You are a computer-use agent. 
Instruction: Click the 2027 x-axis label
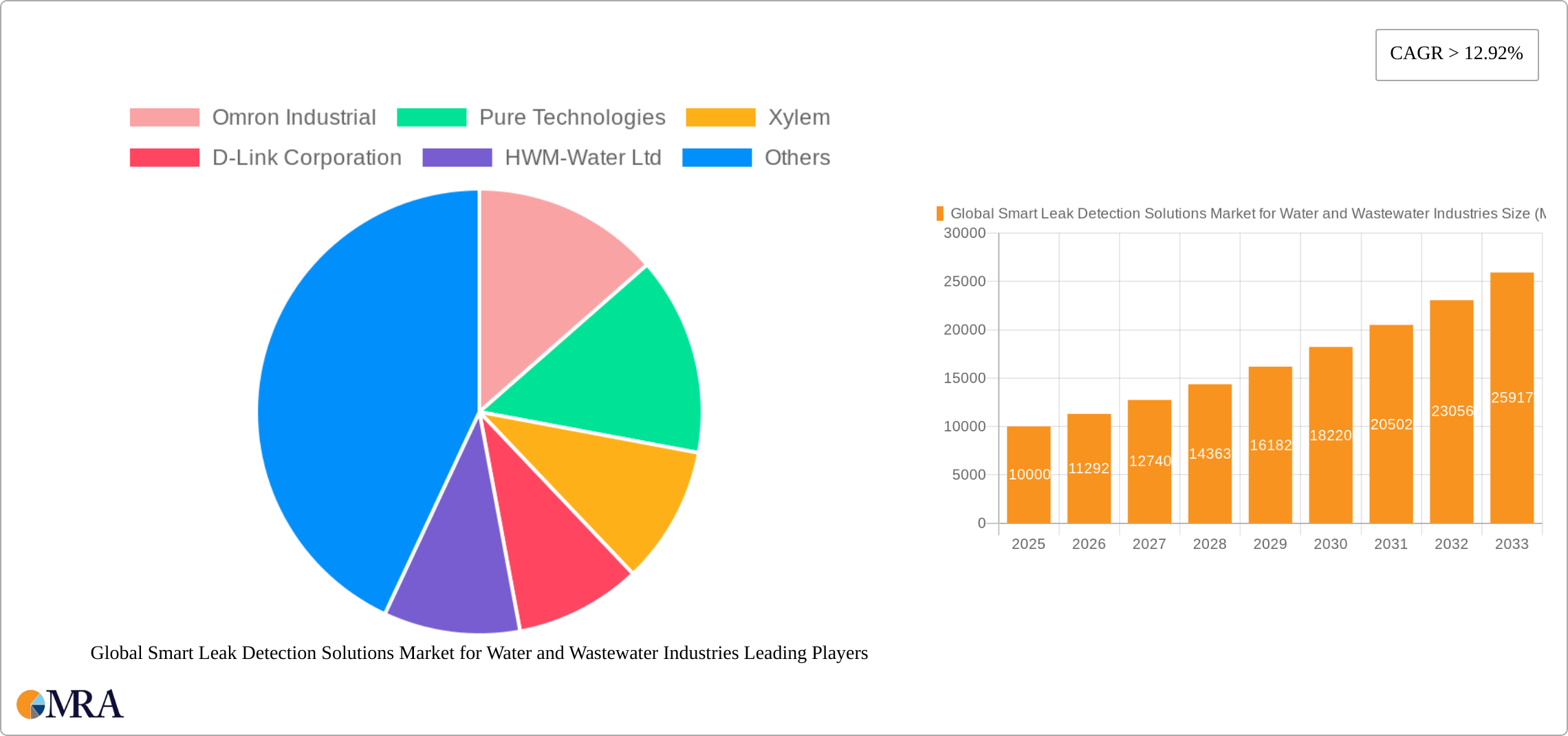point(1149,544)
